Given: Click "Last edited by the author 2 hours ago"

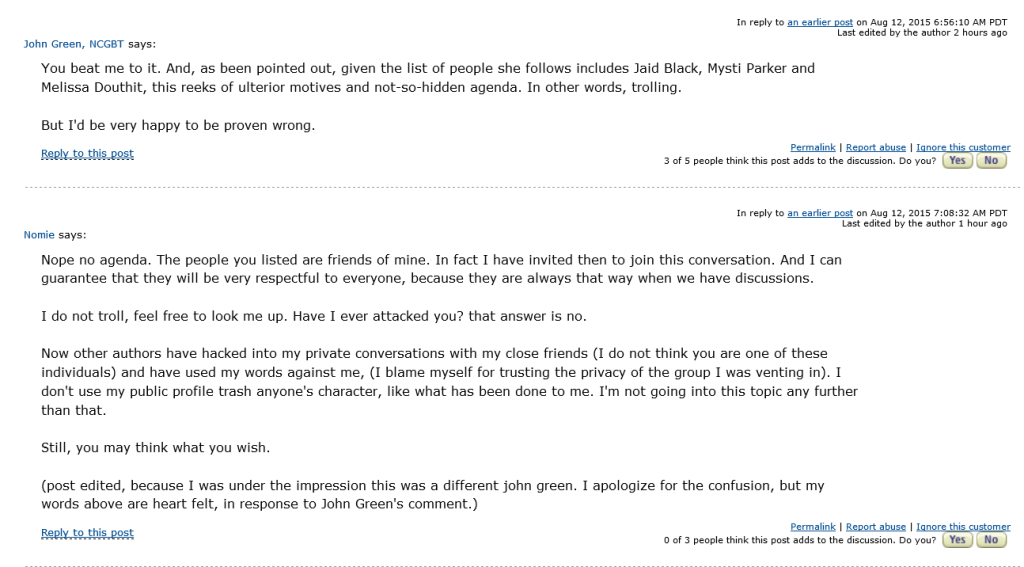Looking at the screenshot, I should pyautogui.click(x=922, y=33).
